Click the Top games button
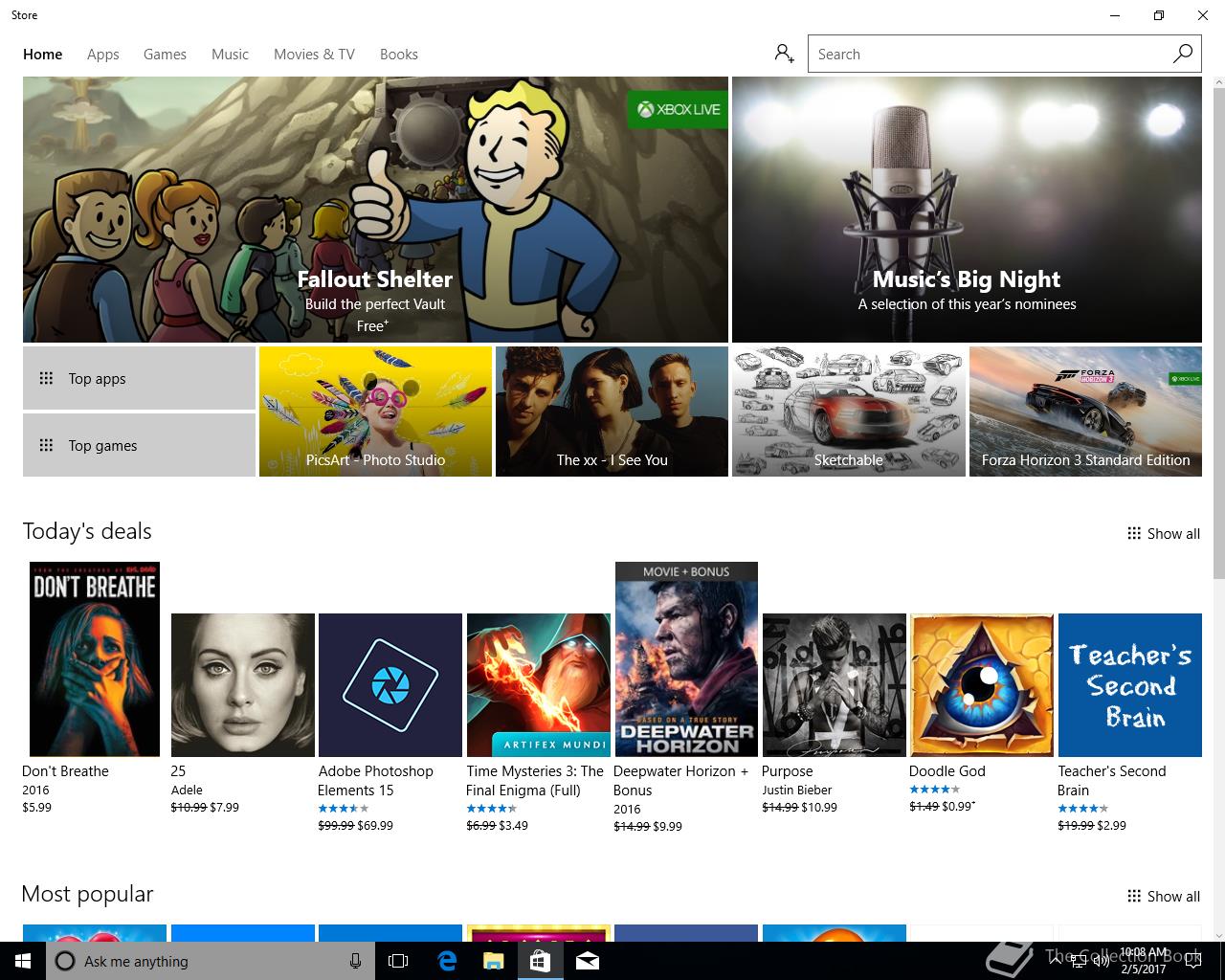Viewport: 1225px width, 980px height. pyautogui.click(x=139, y=445)
